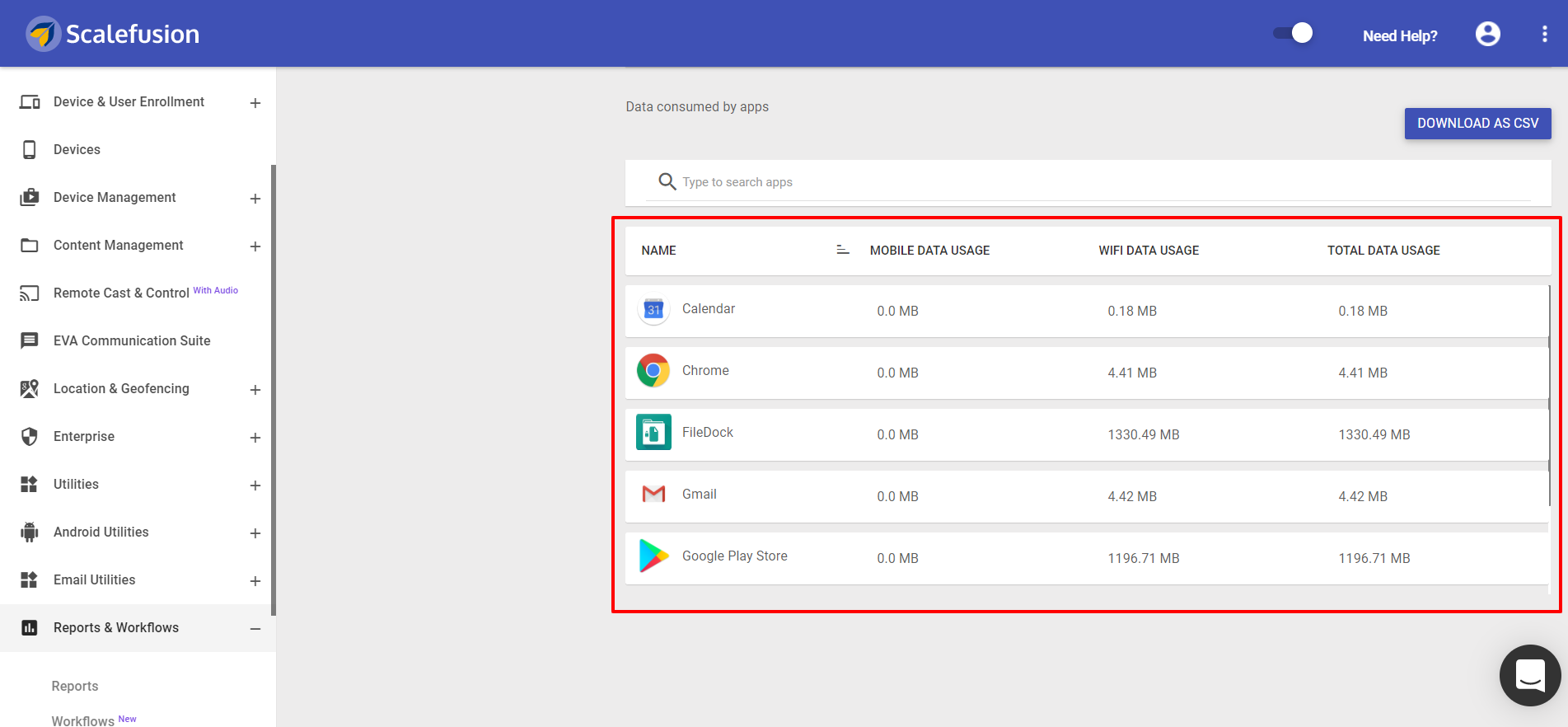Open Remote Cast & Control menu item
The height and width of the screenshot is (727, 1568).
tap(121, 293)
